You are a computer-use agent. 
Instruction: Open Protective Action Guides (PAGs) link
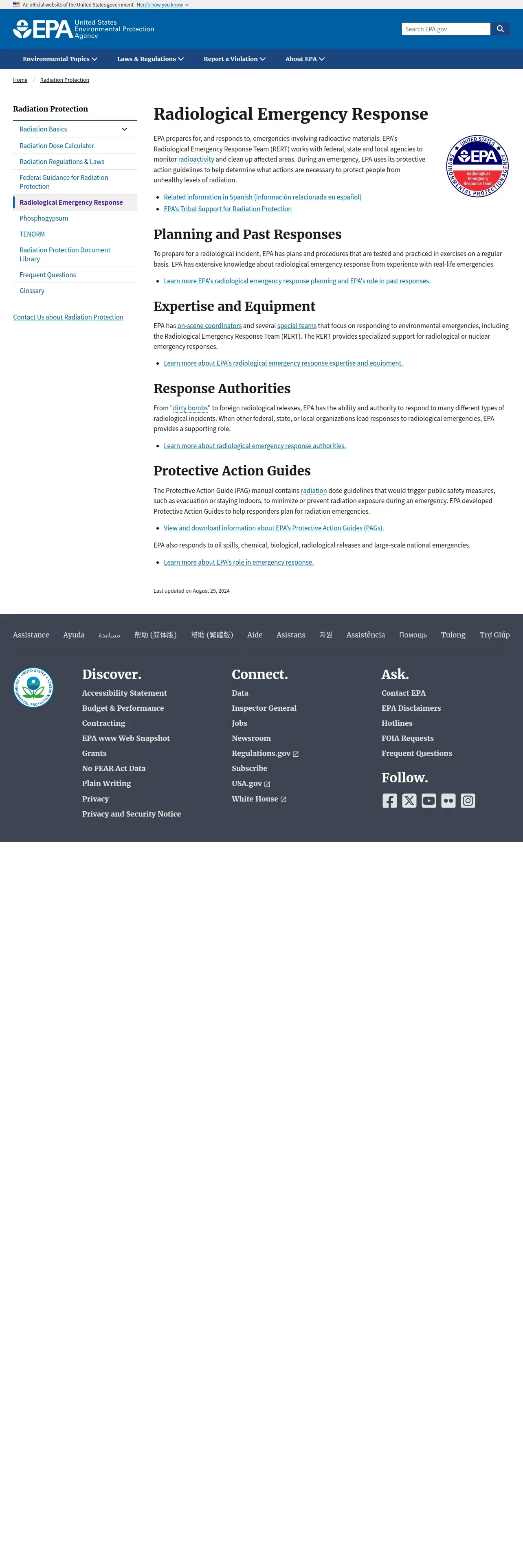(274, 528)
